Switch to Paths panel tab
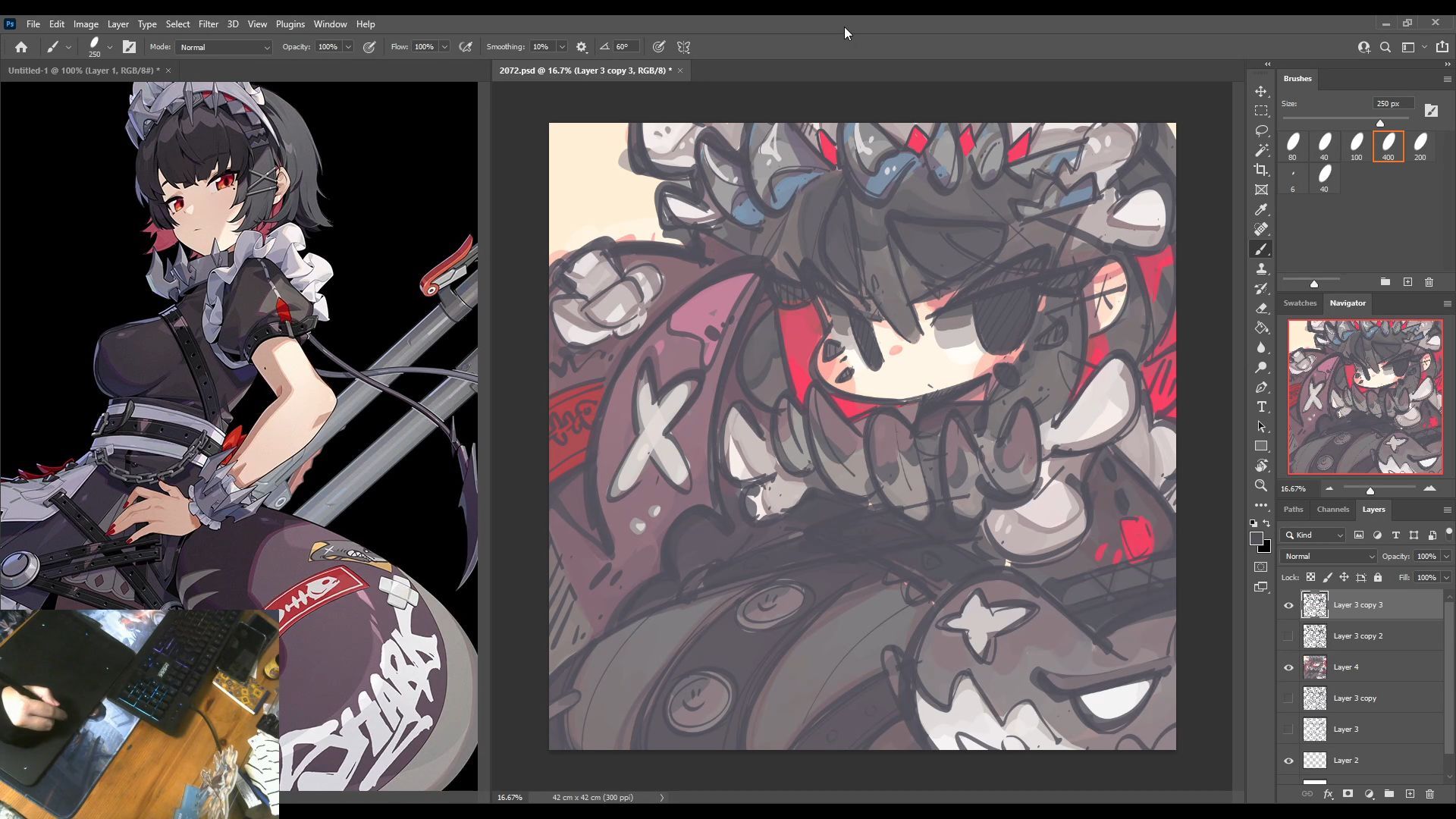1456x819 pixels. 1293,510
